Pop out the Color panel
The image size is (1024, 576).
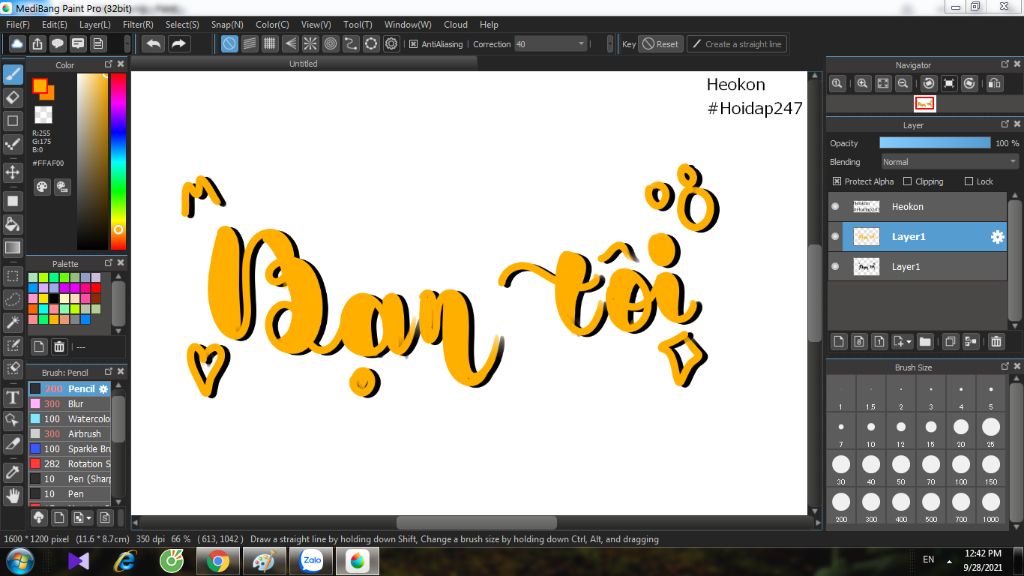(108, 64)
